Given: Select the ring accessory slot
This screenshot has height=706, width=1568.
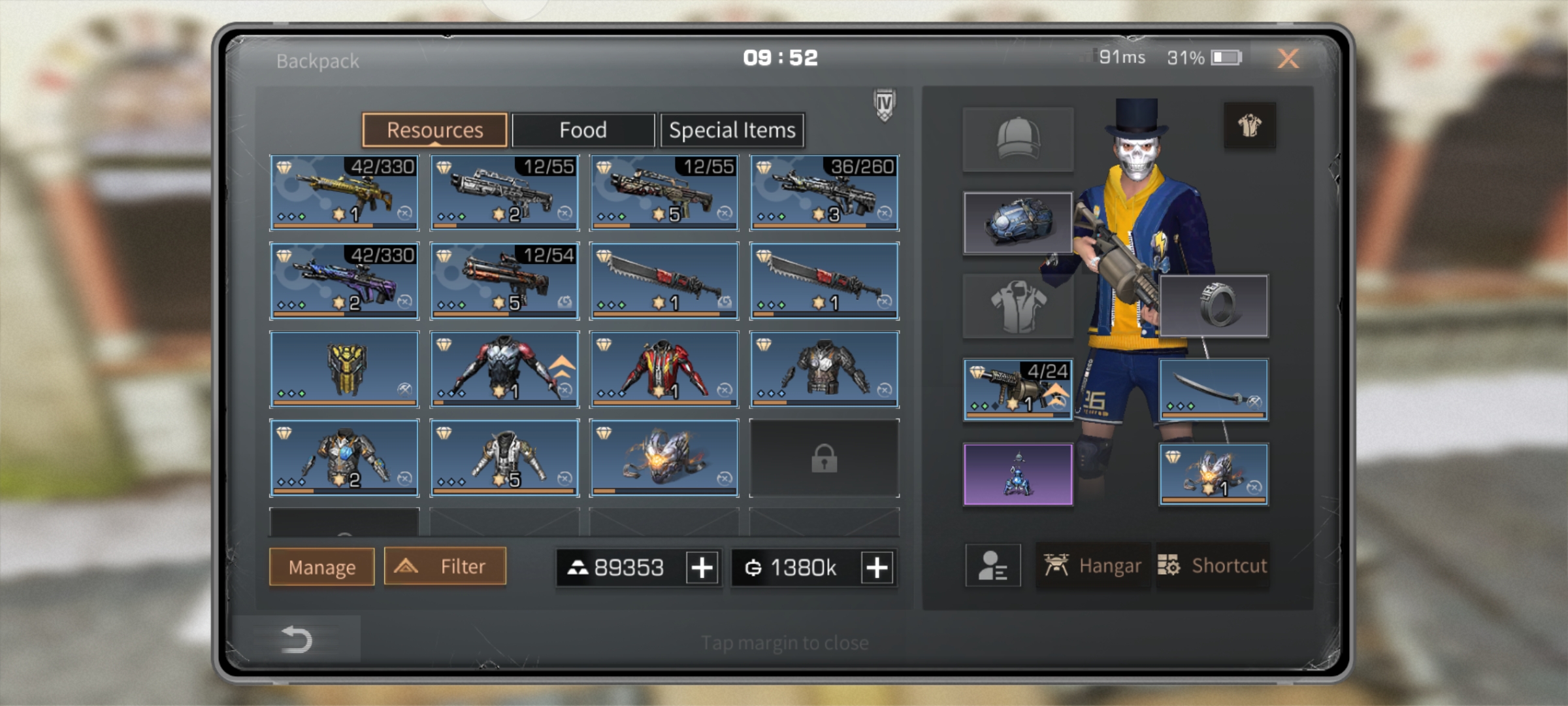Looking at the screenshot, I should [1214, 306].
